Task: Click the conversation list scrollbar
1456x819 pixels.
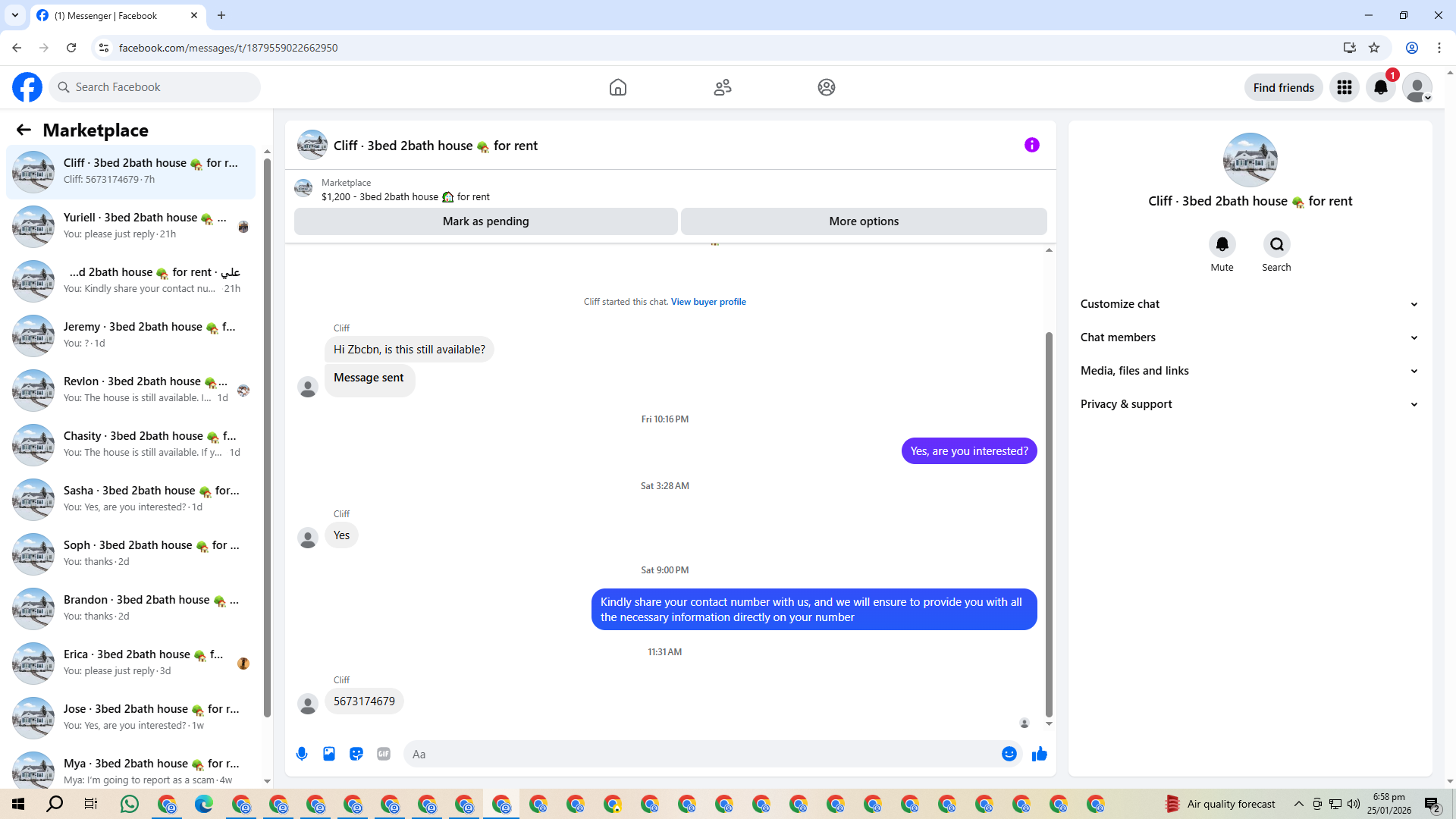Action: [x=267, y=436]
